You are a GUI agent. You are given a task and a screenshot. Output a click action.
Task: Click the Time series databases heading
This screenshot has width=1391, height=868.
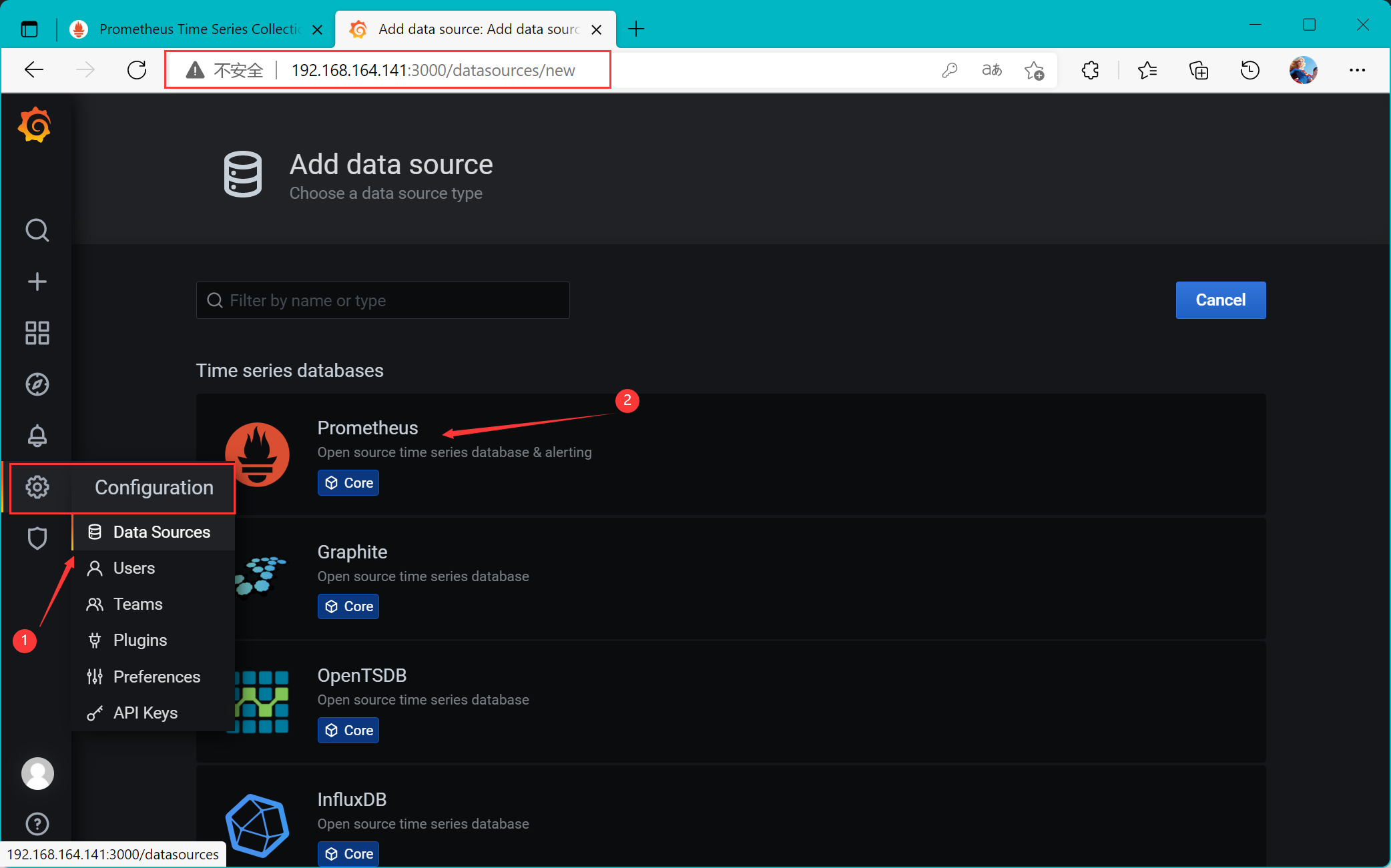point(290,370)
